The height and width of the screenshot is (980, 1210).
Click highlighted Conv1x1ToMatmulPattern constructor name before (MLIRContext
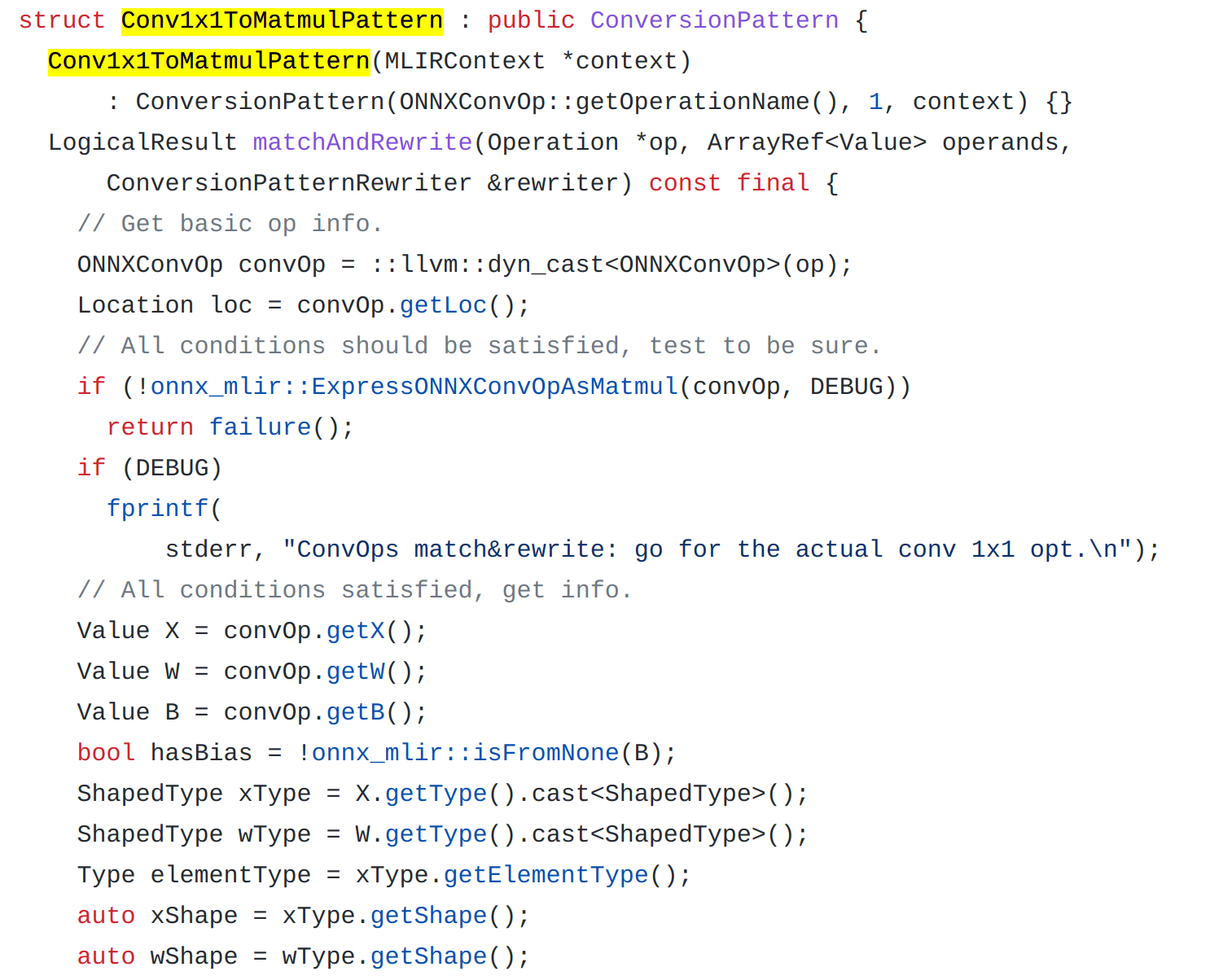(209, 61)
